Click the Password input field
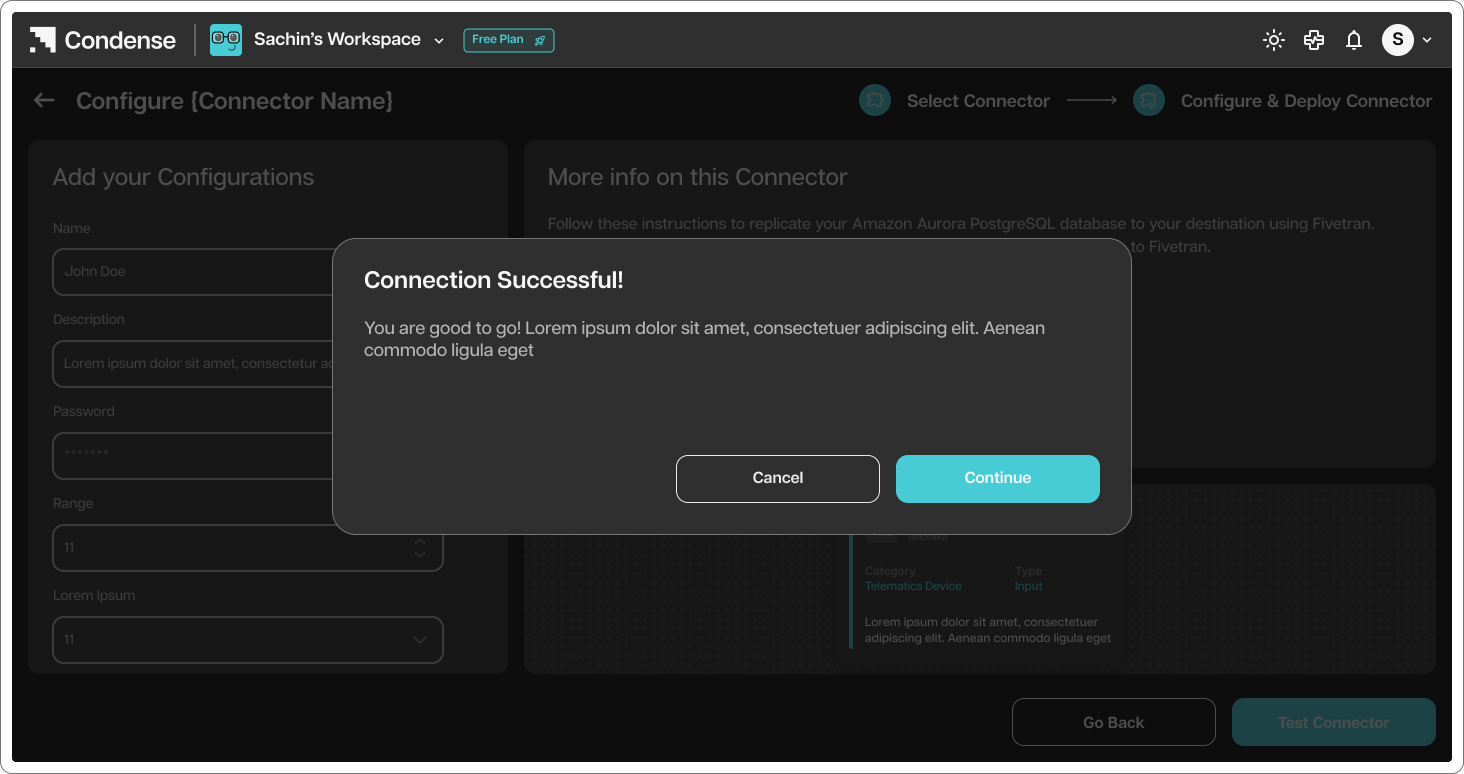This screenshot has height=774, width=1464. point(193,455)
